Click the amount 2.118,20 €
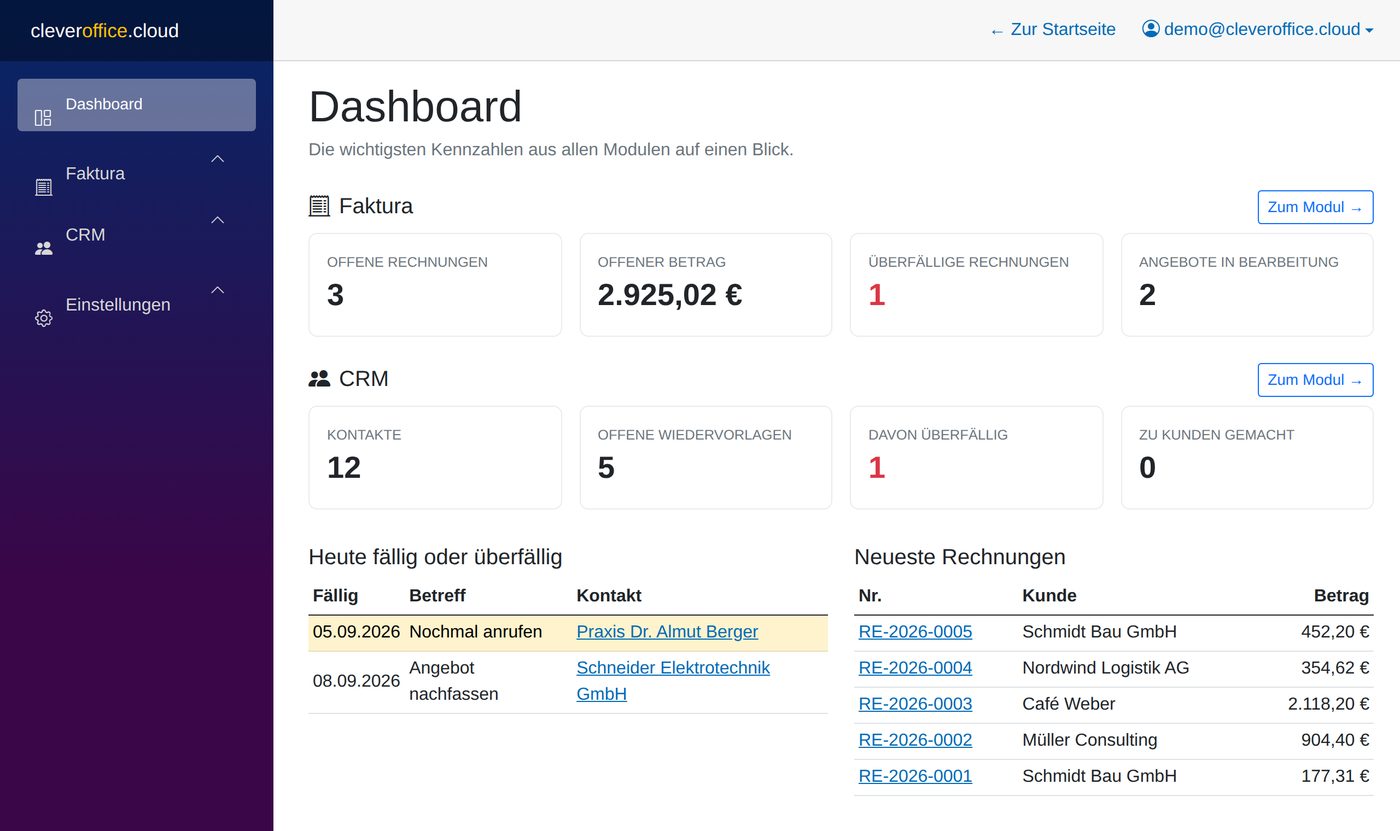 (x=1328, y=704)
